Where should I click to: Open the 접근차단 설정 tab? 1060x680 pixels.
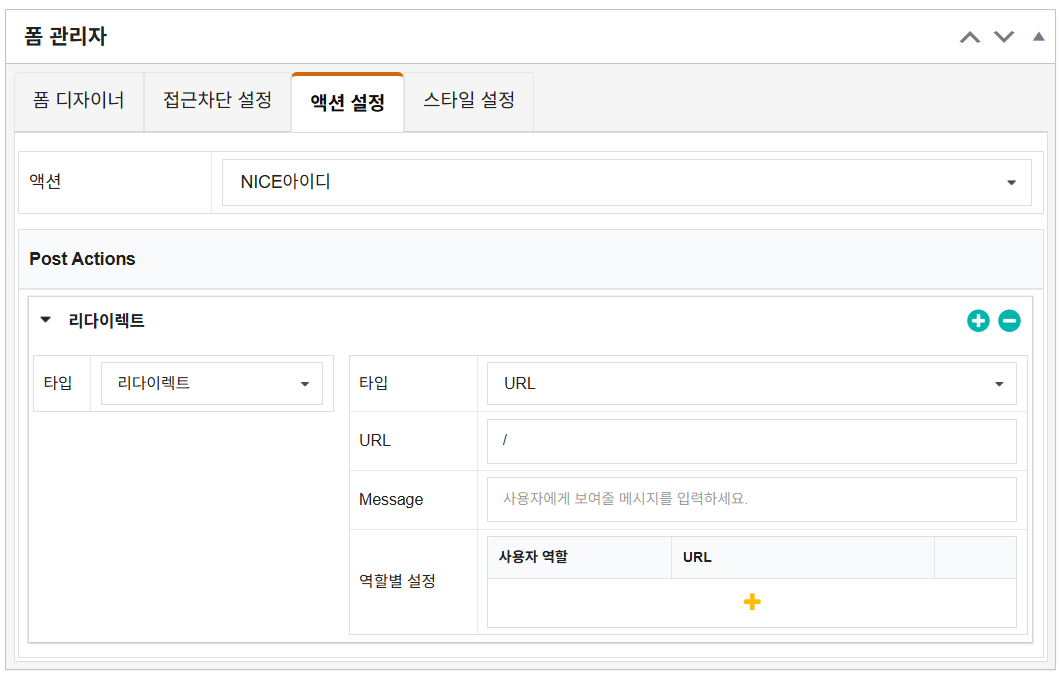[217, 101]
